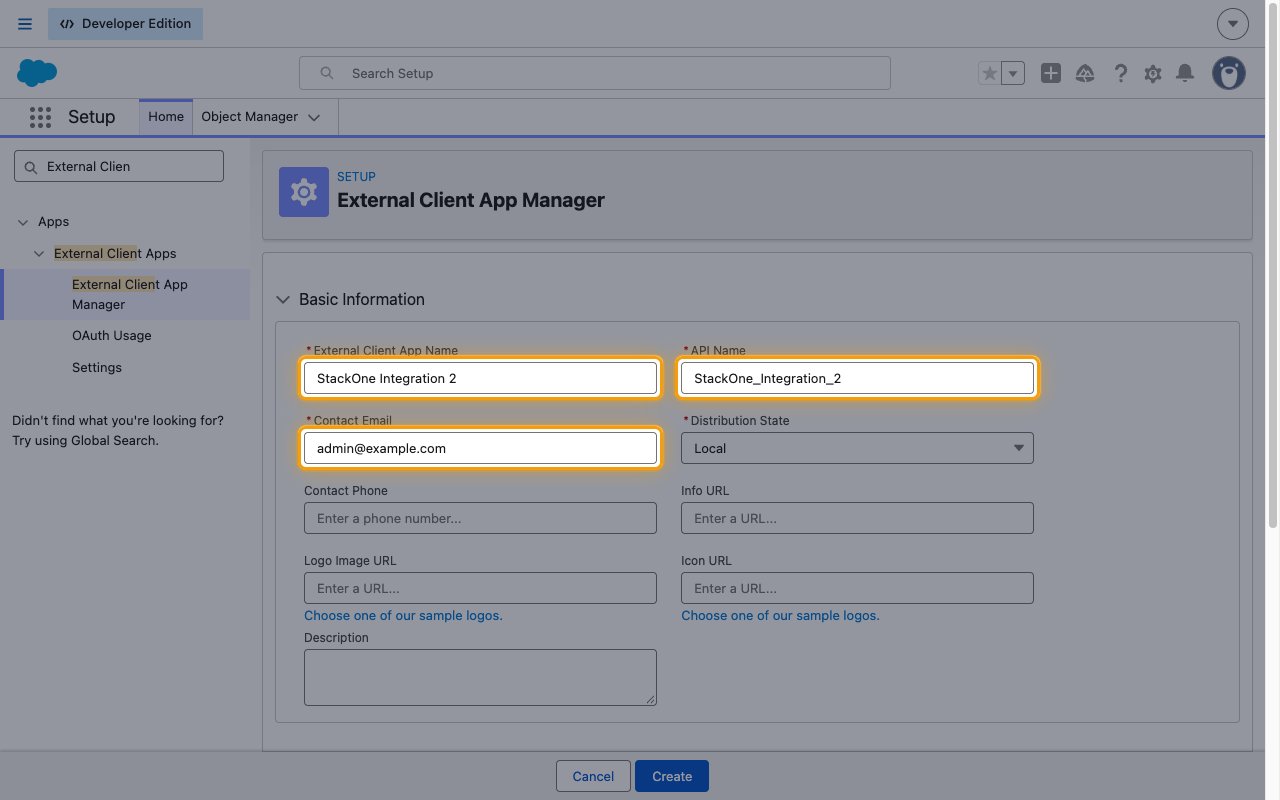The height and width of the screenshot is (800, 1280).
Task: Click the Cancel button
Action: (x=593, y=777)
